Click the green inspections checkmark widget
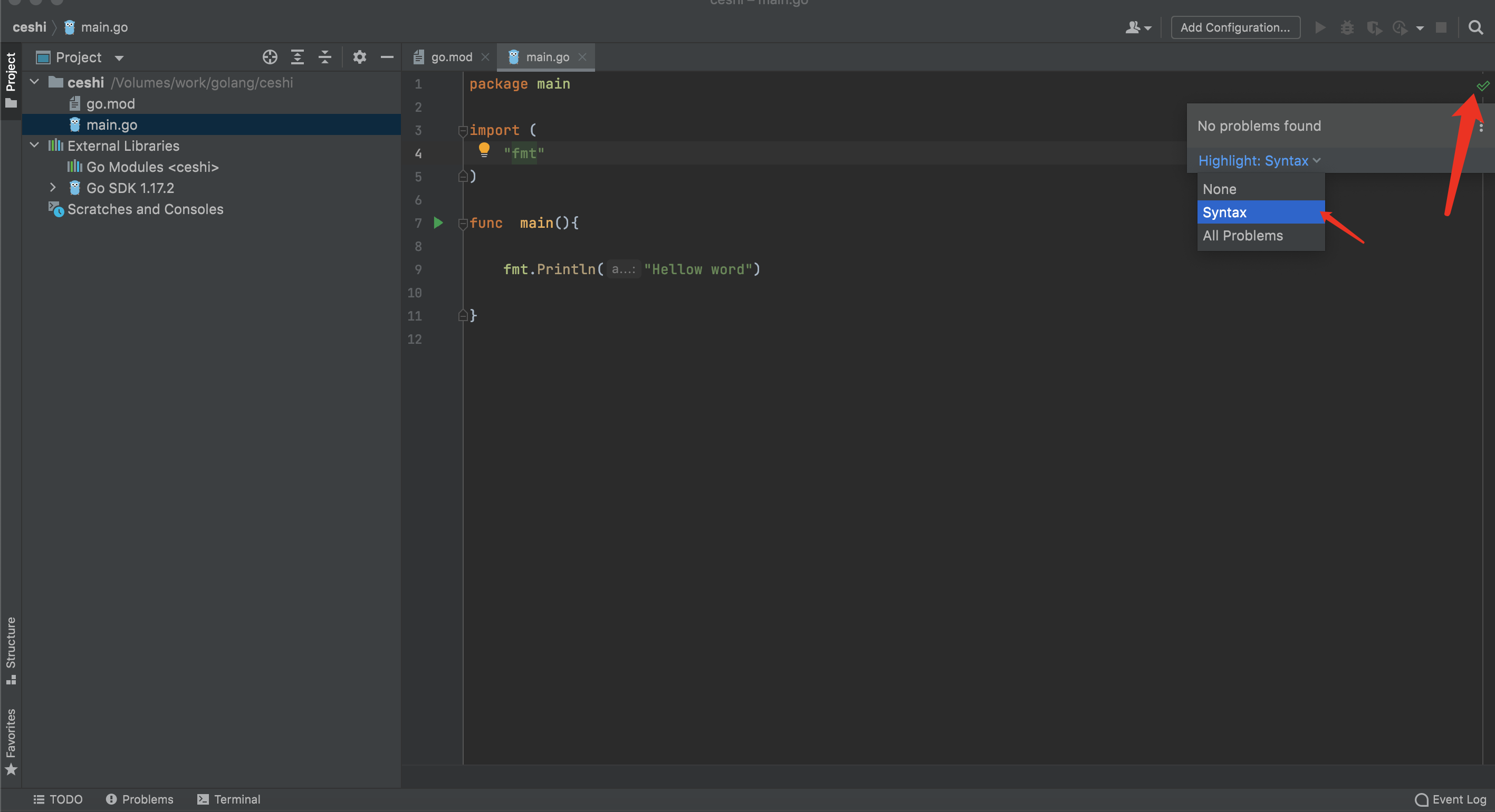Image resolution: width=1495 pixels, height=812 pixels. point(1483,86)
